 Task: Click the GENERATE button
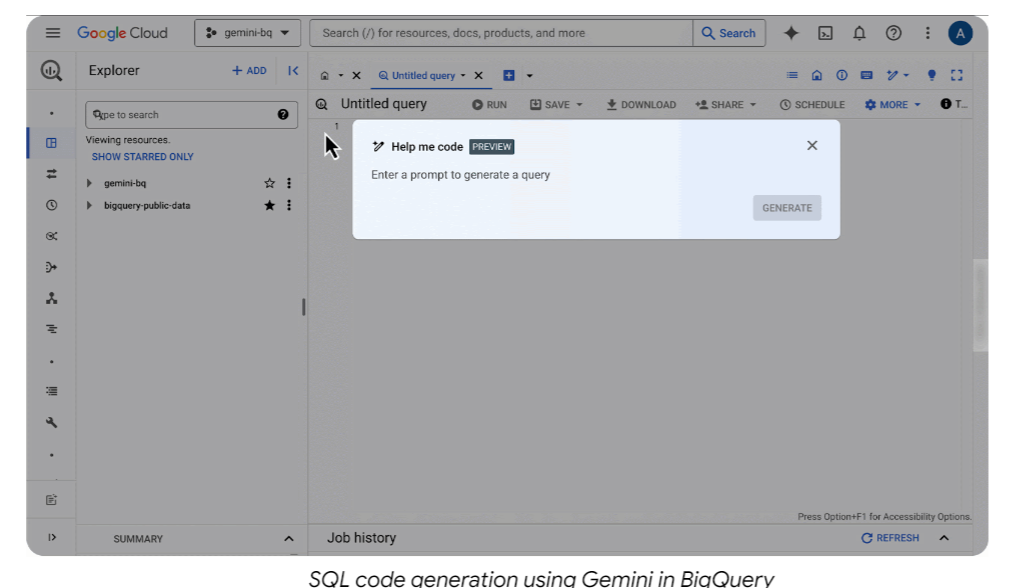click(787, 208)
